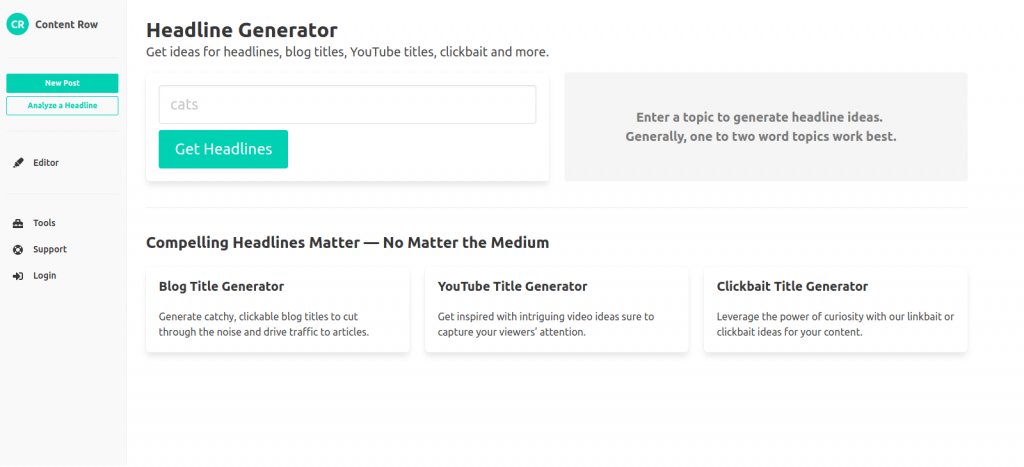Open the Content Row brand name link
This screenshot has width=1024, height=467.
click(67, 25)
